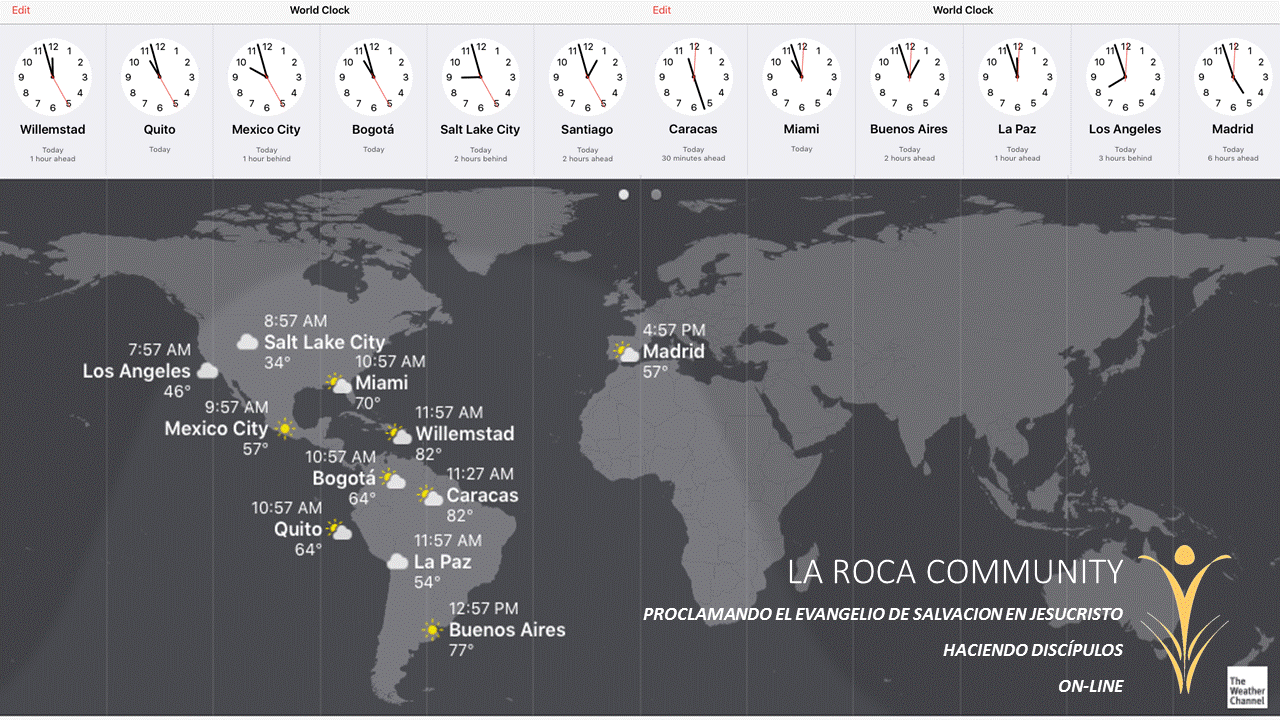Select the Miami analog clock
Image resolution: width=1280 pixels, height=720 pixels.
coord(802,77)
